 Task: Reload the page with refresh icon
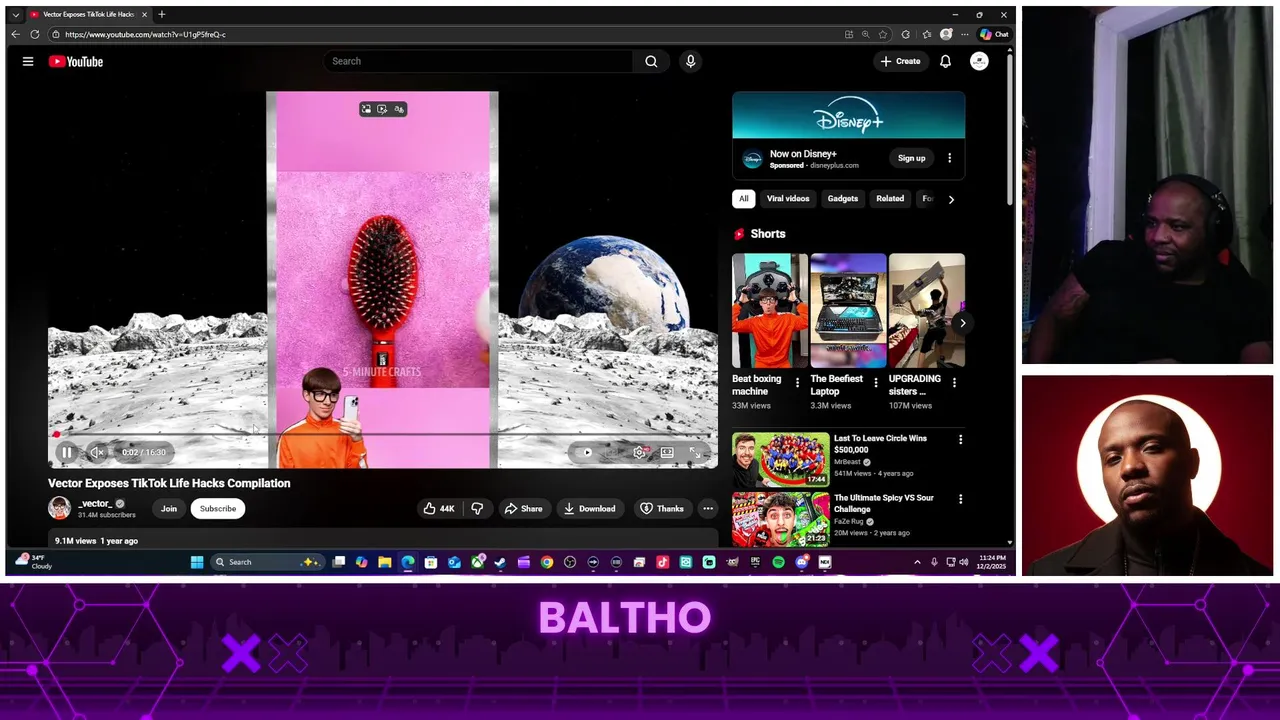(35, 34)
